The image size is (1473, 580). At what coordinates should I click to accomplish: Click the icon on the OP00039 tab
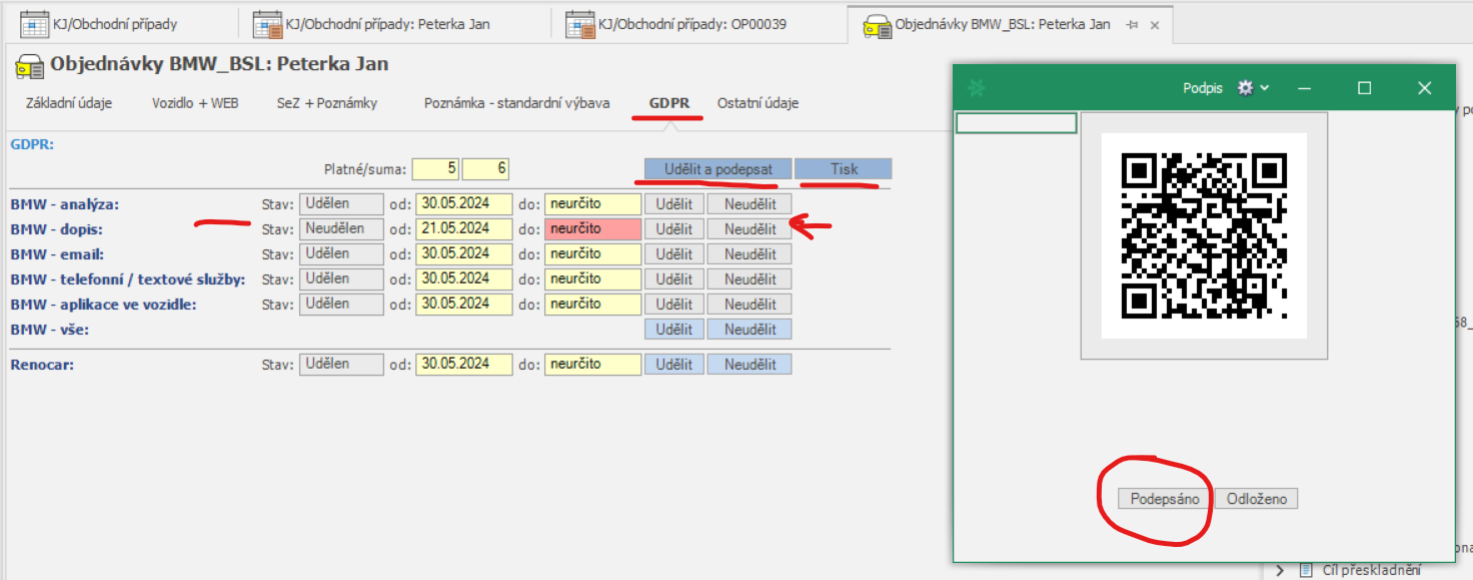tap(579, 24)
